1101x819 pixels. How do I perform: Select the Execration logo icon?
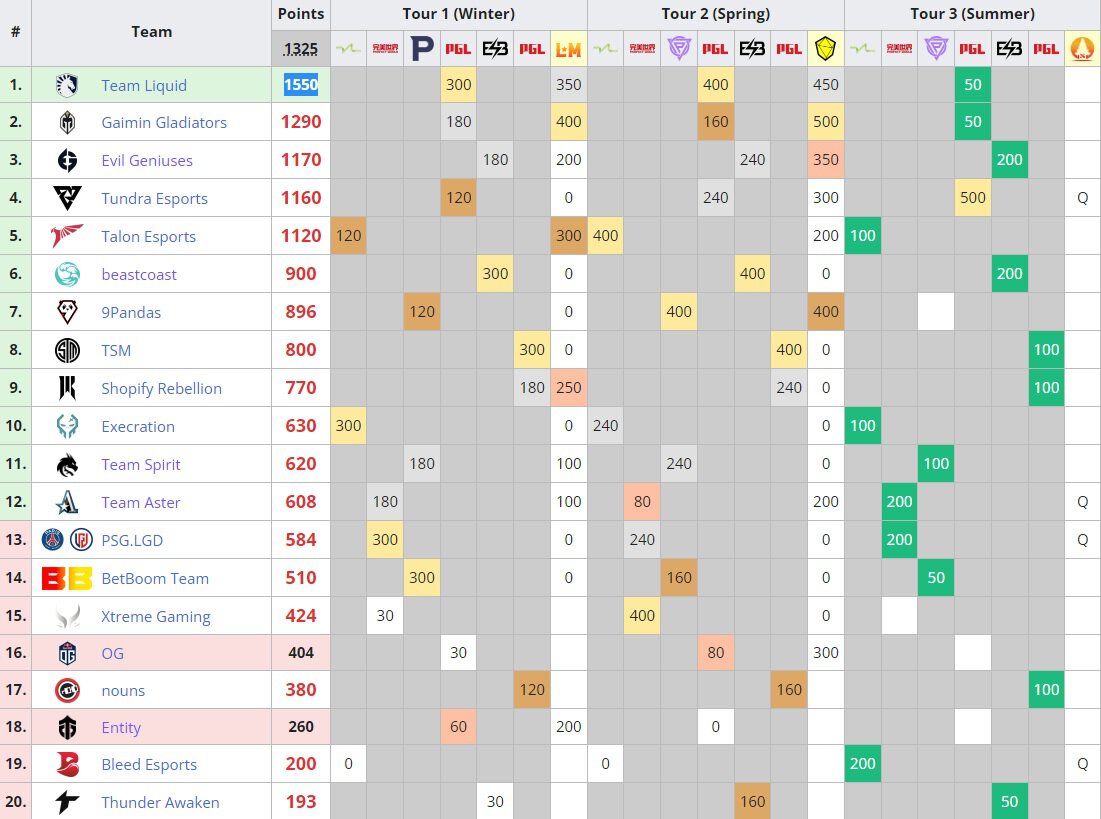coord(67,426)
